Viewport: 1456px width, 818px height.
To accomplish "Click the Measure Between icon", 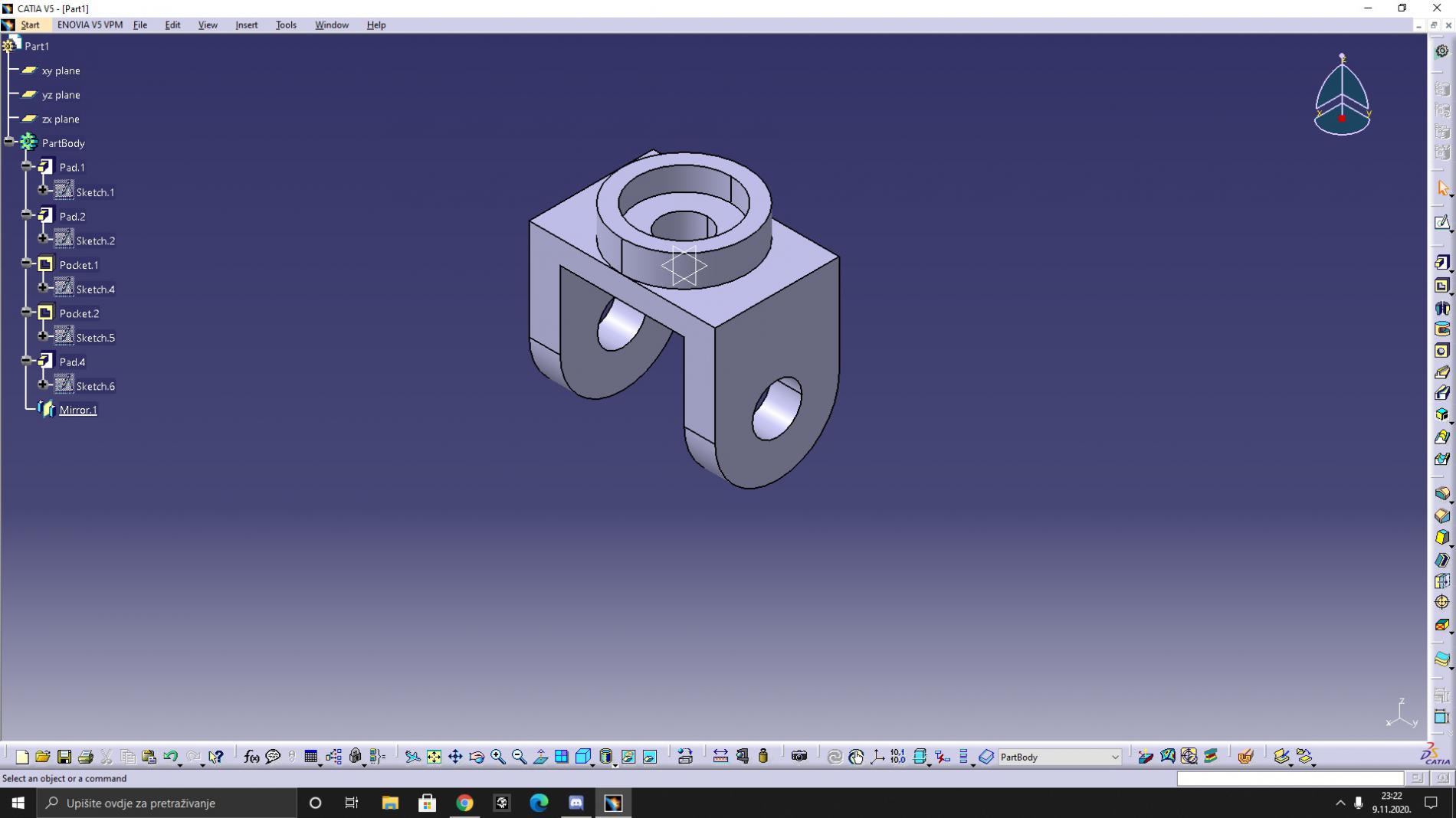I will tap(720, 757).
